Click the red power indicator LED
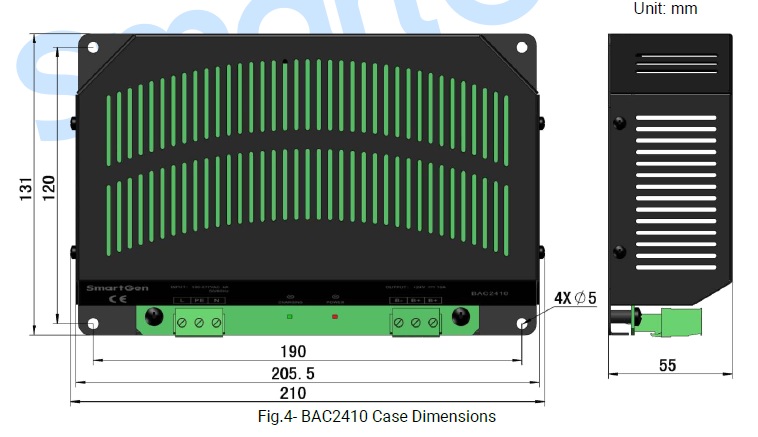 336,317
